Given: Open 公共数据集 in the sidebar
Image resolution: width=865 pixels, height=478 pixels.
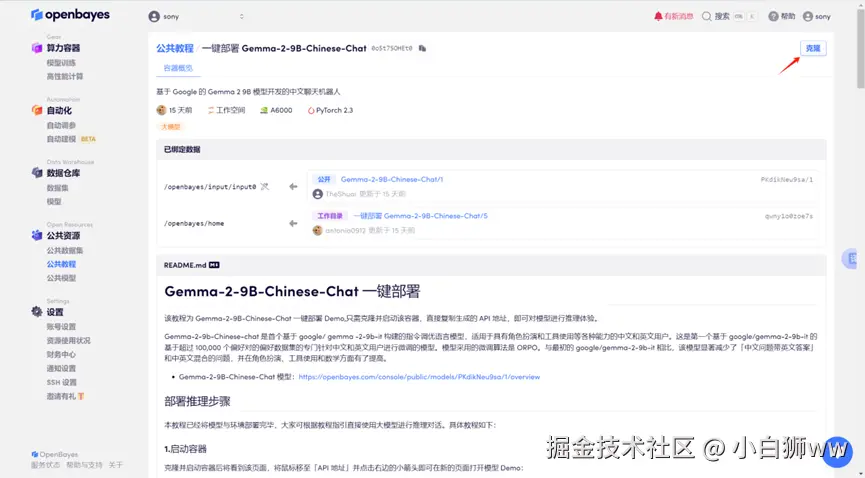Looking at the screenshot, I should [65, 251].
